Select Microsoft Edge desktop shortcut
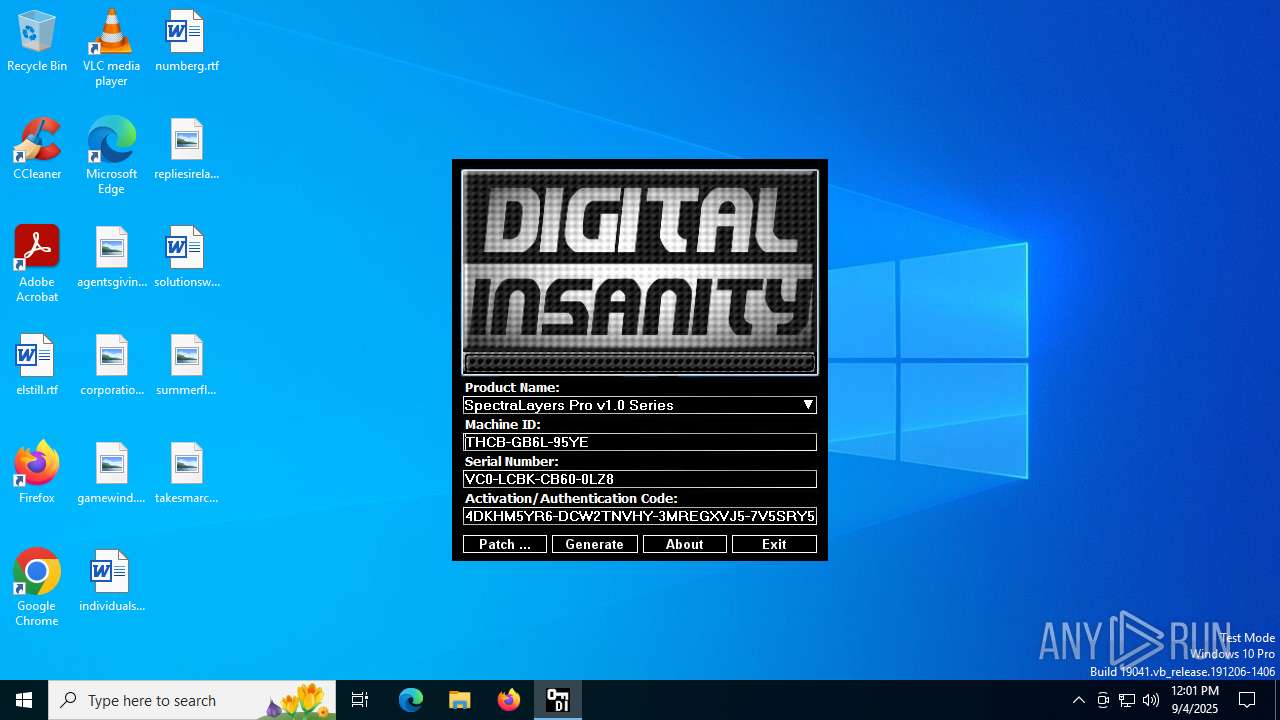This screenshot has width=1280, height=720. click(111, 156)
